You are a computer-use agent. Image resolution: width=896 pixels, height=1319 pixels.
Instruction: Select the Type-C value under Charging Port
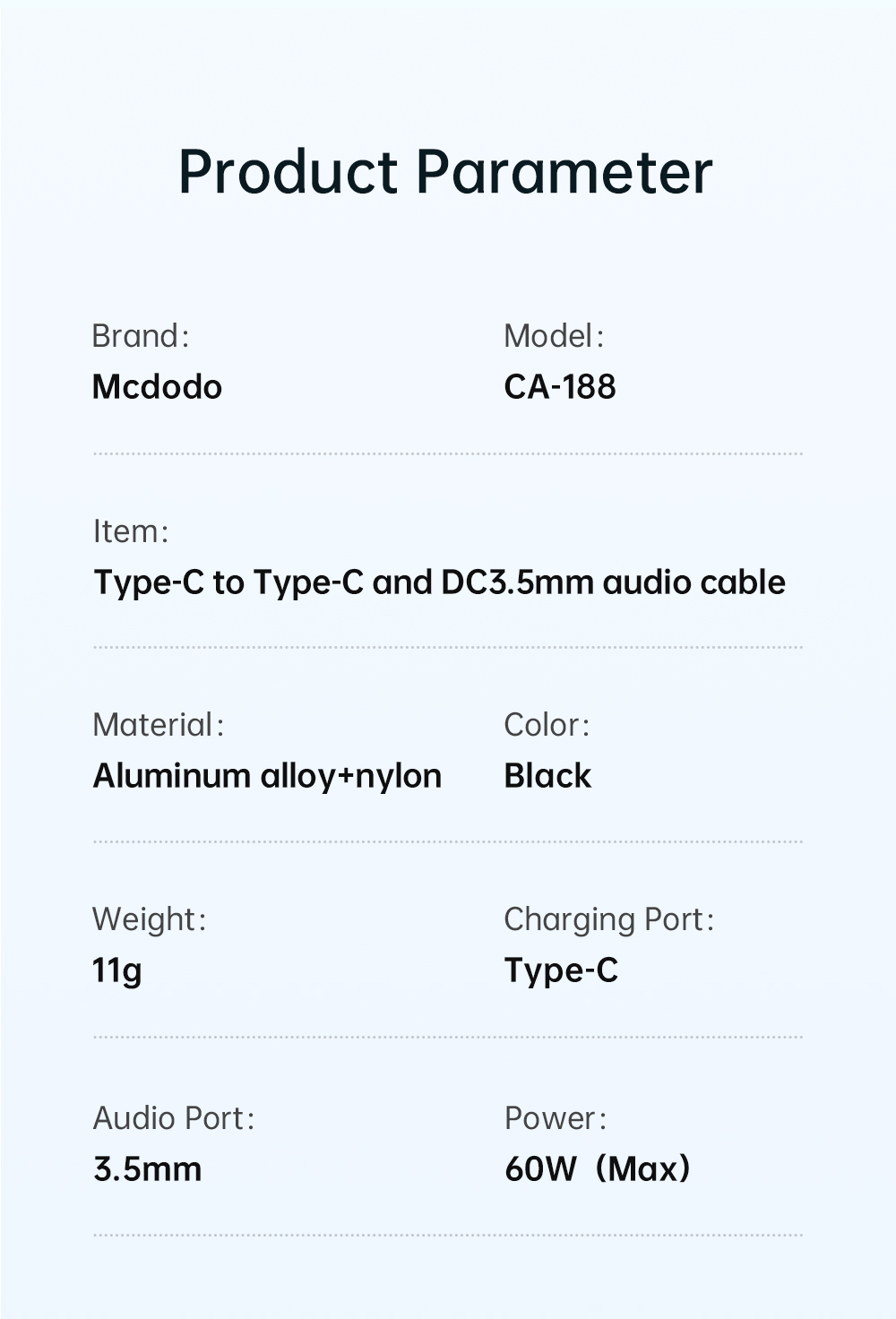pyautogui.click(x=560, y=970)
